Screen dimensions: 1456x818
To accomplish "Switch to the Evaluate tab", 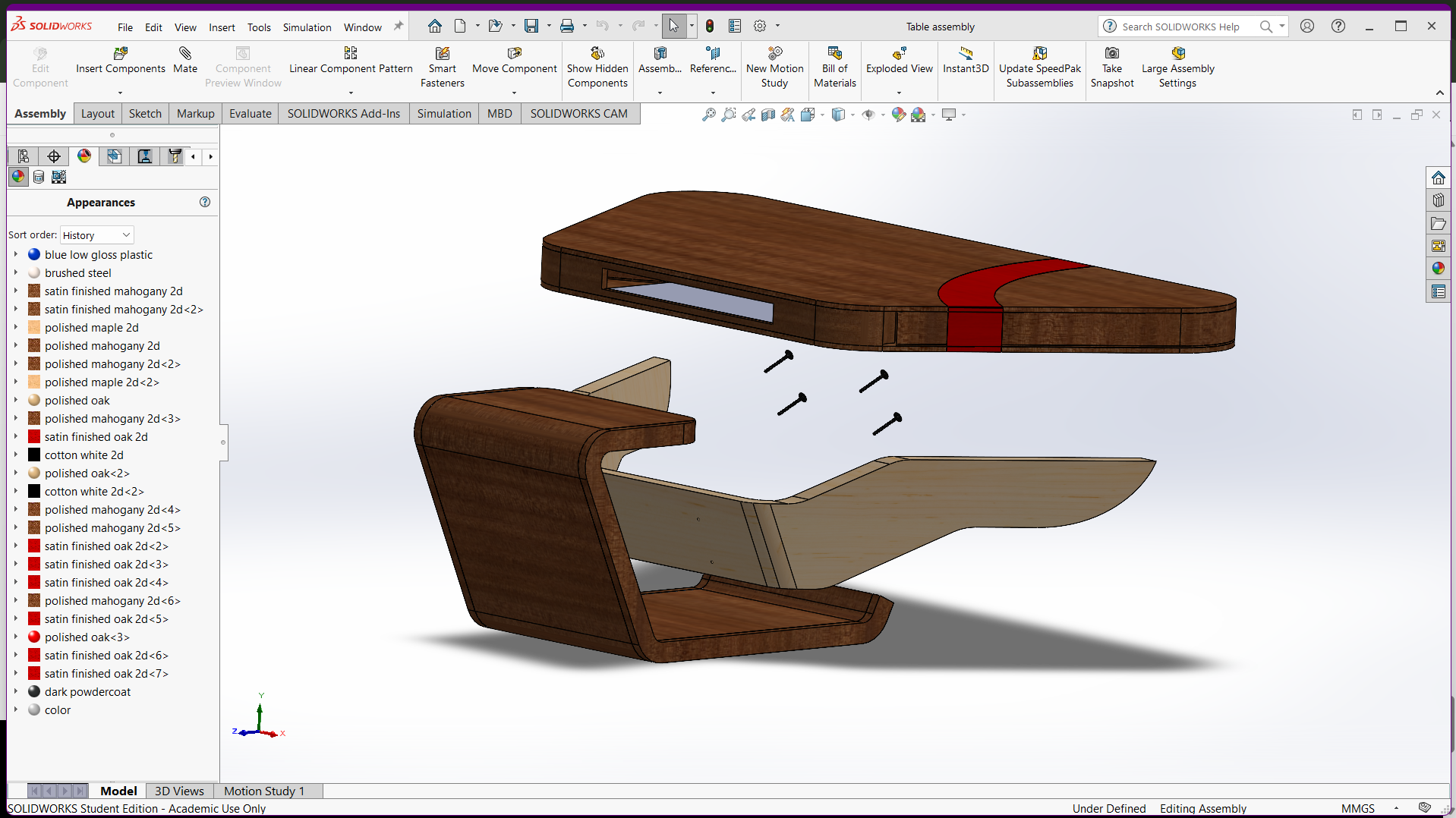I will pyautogui.click(x=250, y=114).
